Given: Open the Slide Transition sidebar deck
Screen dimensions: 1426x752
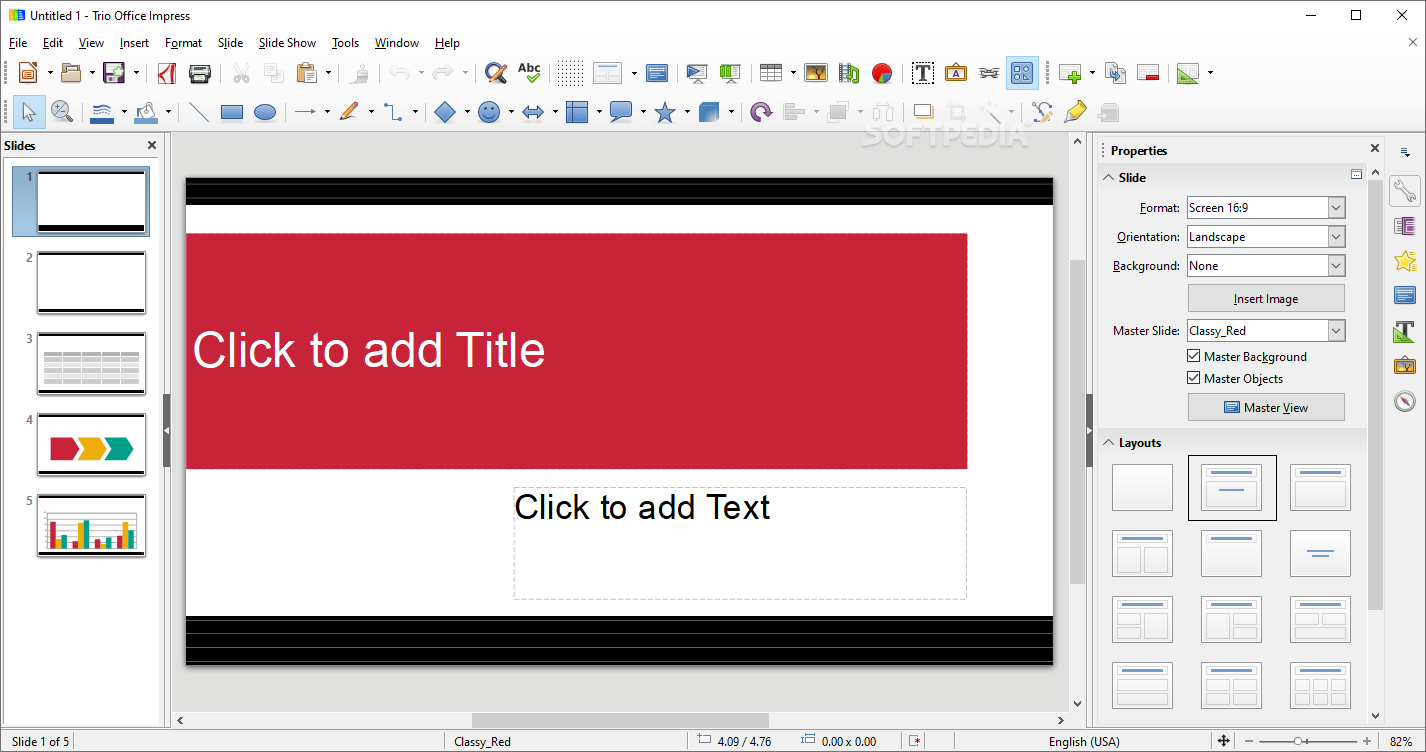Looking at the screenshot, I should 1405,226.
